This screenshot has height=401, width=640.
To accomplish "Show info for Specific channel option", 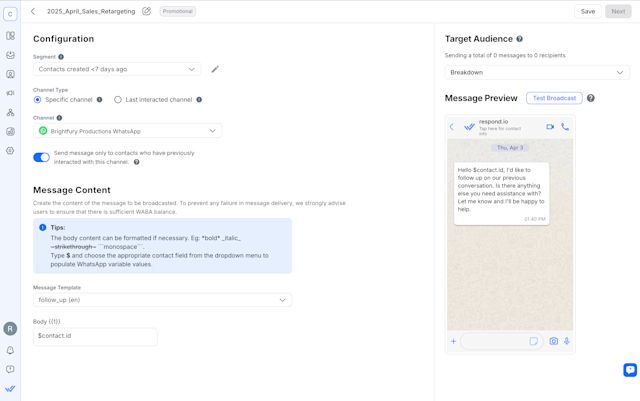I will point(99,100).
